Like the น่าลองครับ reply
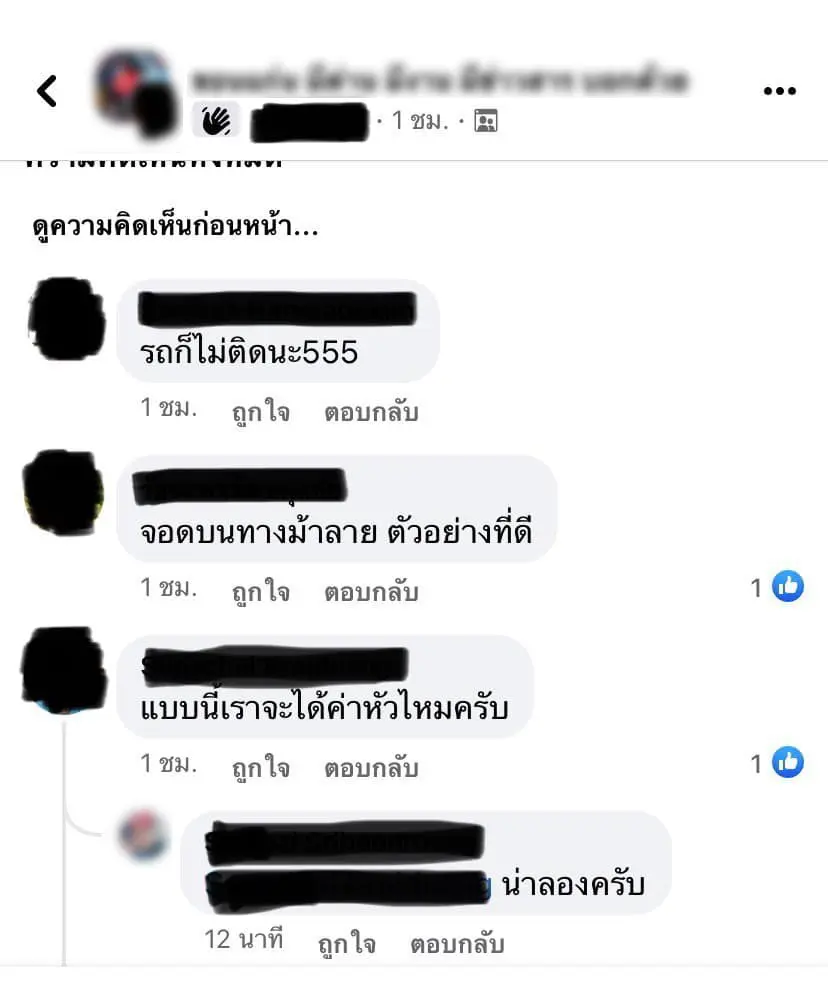This screenshot has height=988, width=828. tap(347, 944)
